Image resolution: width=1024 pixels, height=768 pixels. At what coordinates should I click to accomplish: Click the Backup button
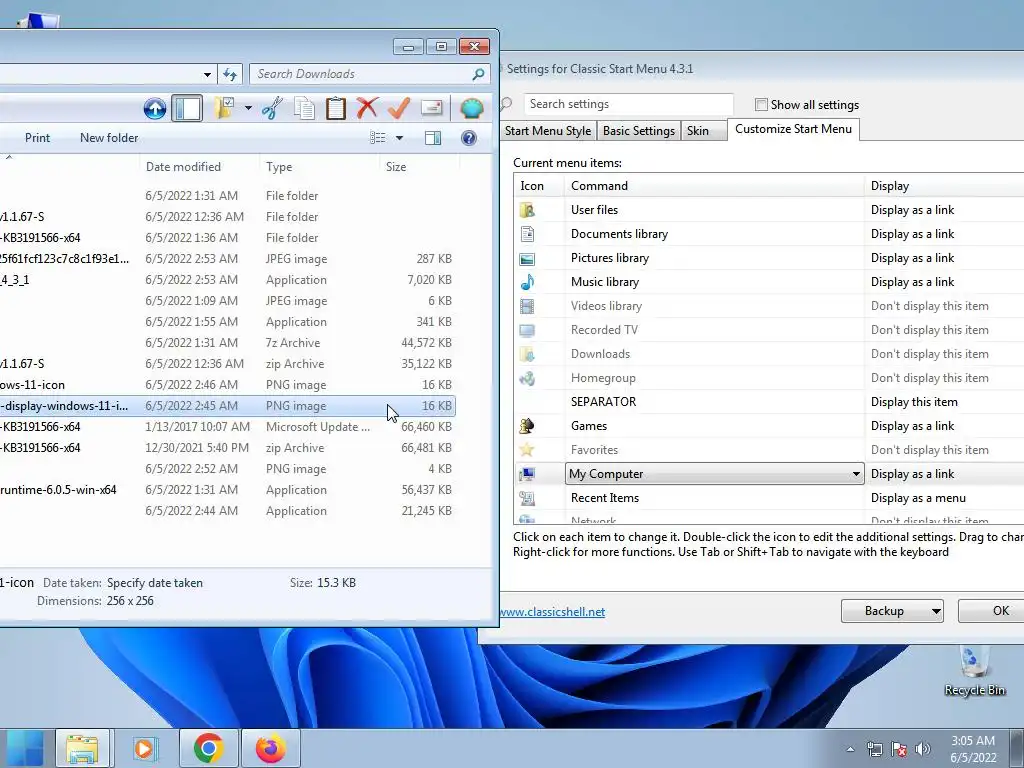884,611
